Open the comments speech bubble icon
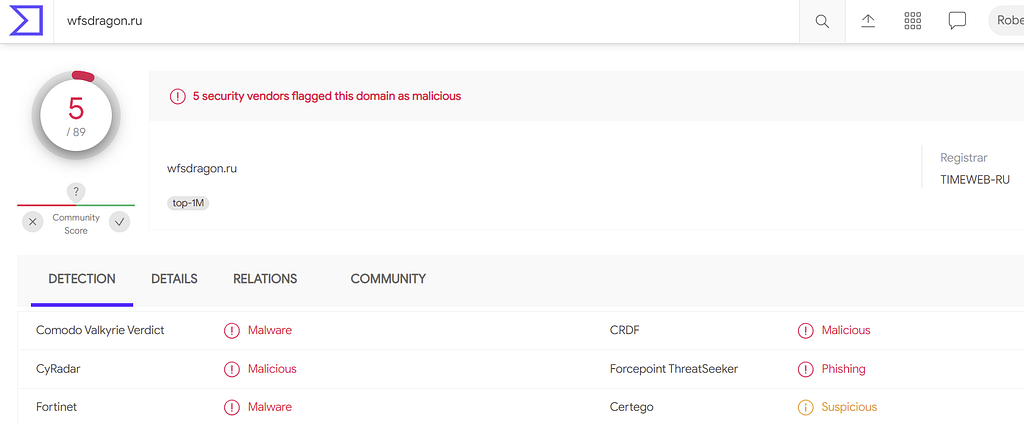Screen dimensions: 1024x425 click(x=957, y=21)
